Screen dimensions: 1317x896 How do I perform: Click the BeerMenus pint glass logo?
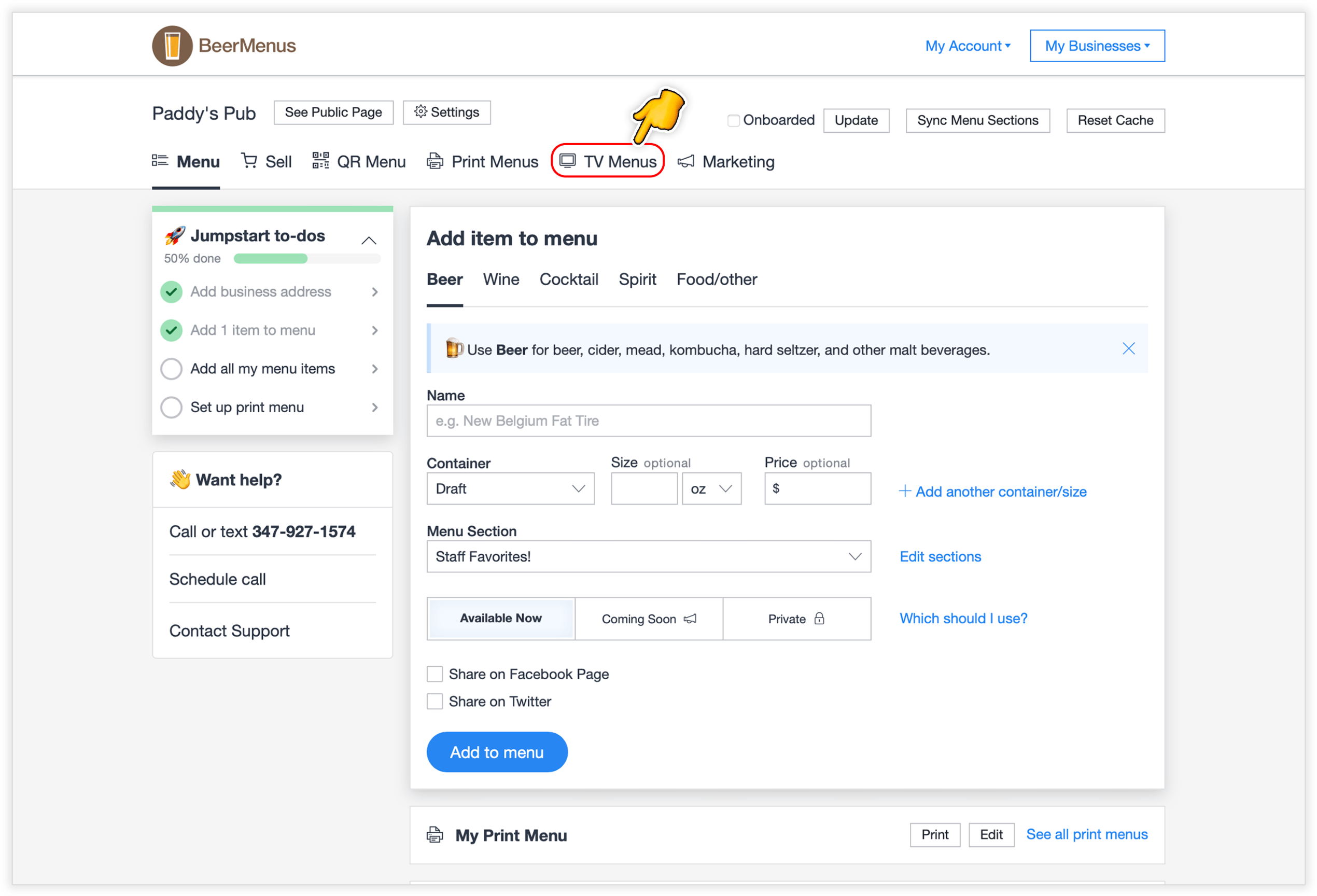coord(172,45)
